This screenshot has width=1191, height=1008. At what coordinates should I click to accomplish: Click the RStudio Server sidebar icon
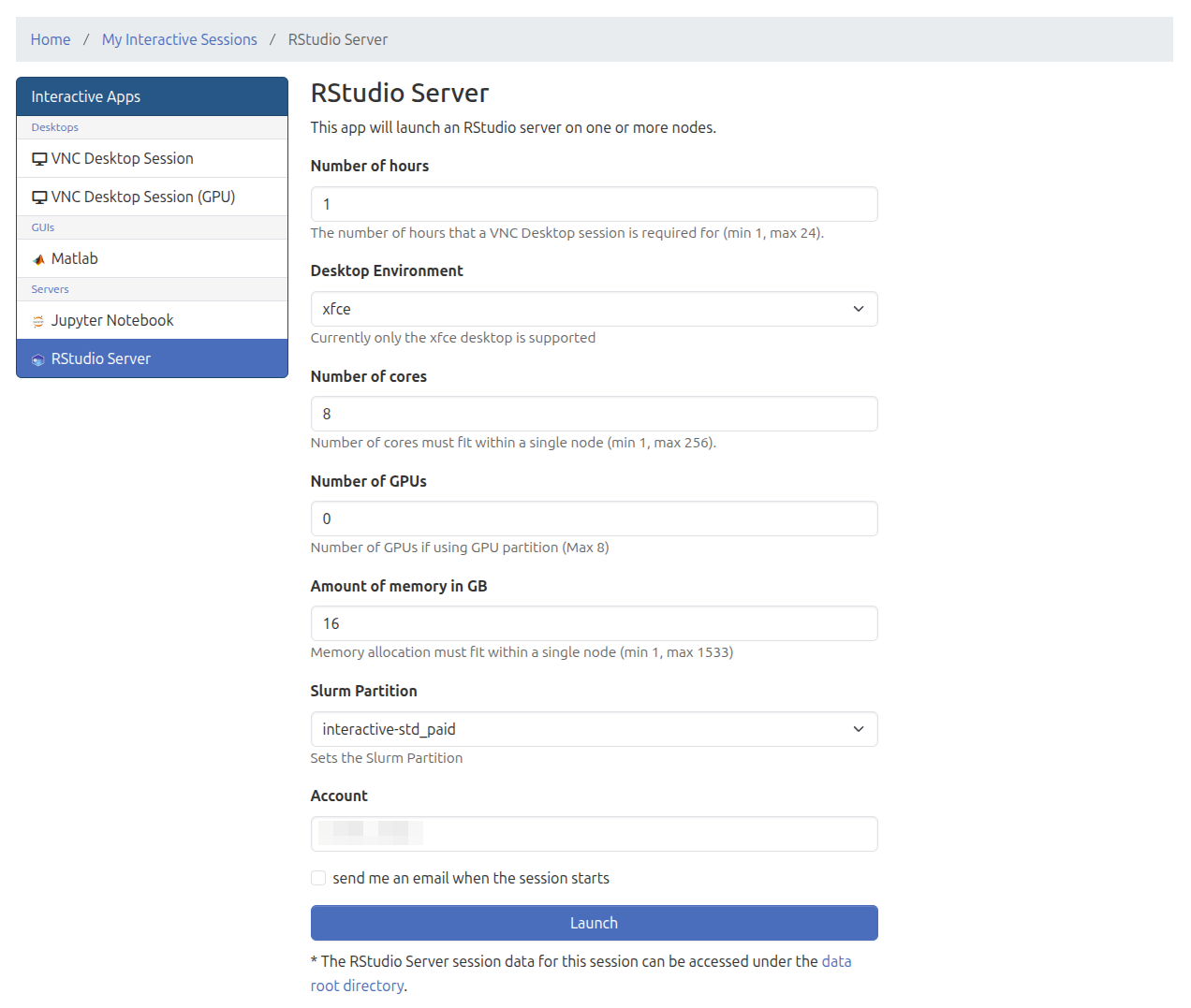tap(38, 359)
